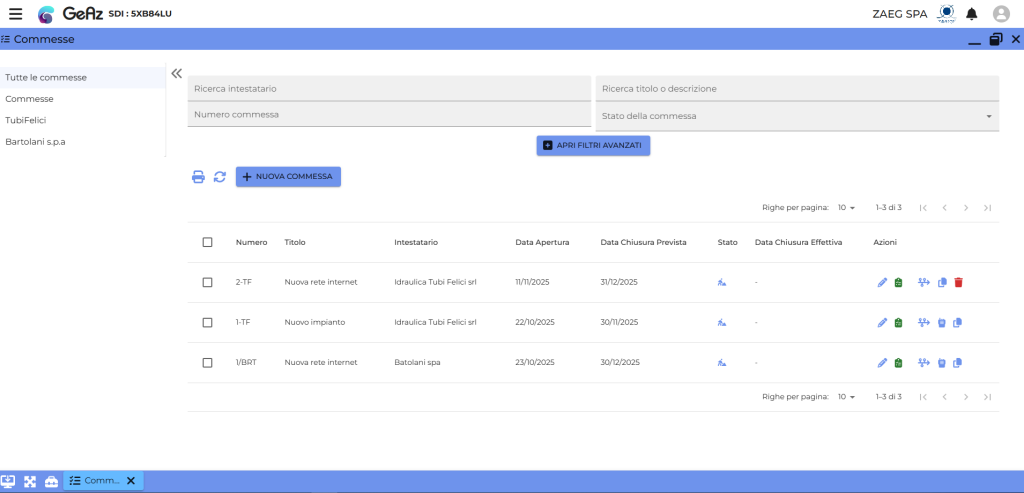Image resolution: width=1024 pixels, height=493 pixels.
Task: Click the Nuova Commessa button
Action: pos(288,177)
